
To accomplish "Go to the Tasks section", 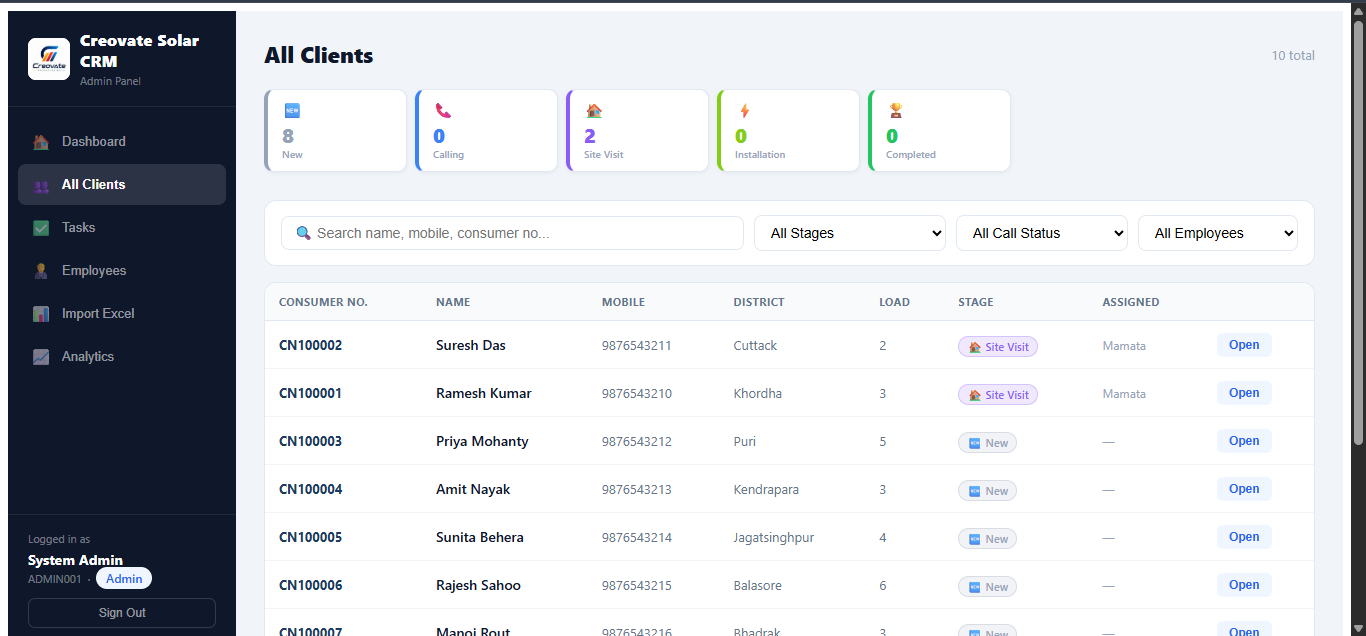I will click(122, 228).
